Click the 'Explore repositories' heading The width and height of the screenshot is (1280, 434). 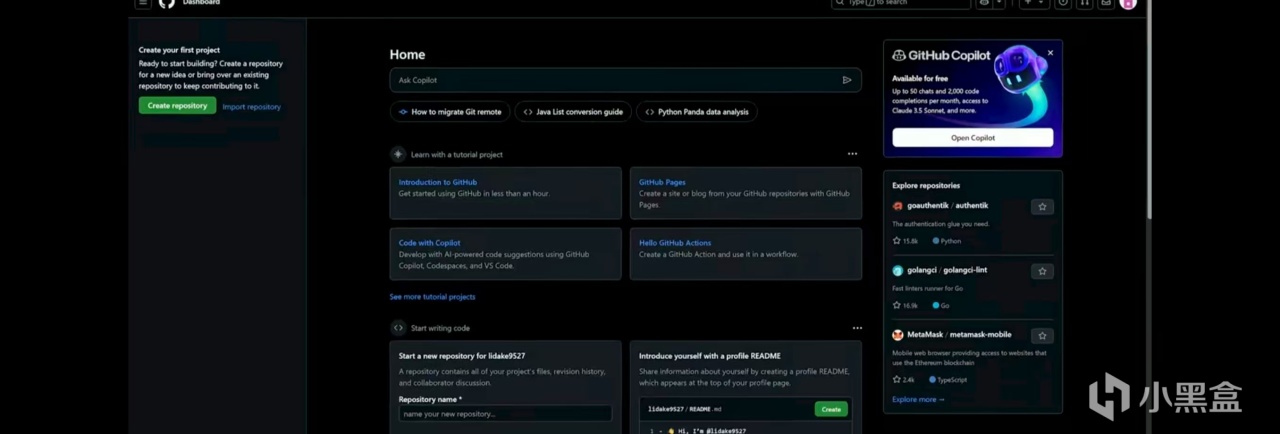coord(926,186)
